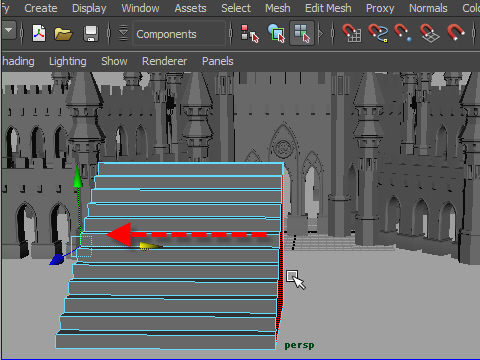Open the Proxy menu

(380, 8)
